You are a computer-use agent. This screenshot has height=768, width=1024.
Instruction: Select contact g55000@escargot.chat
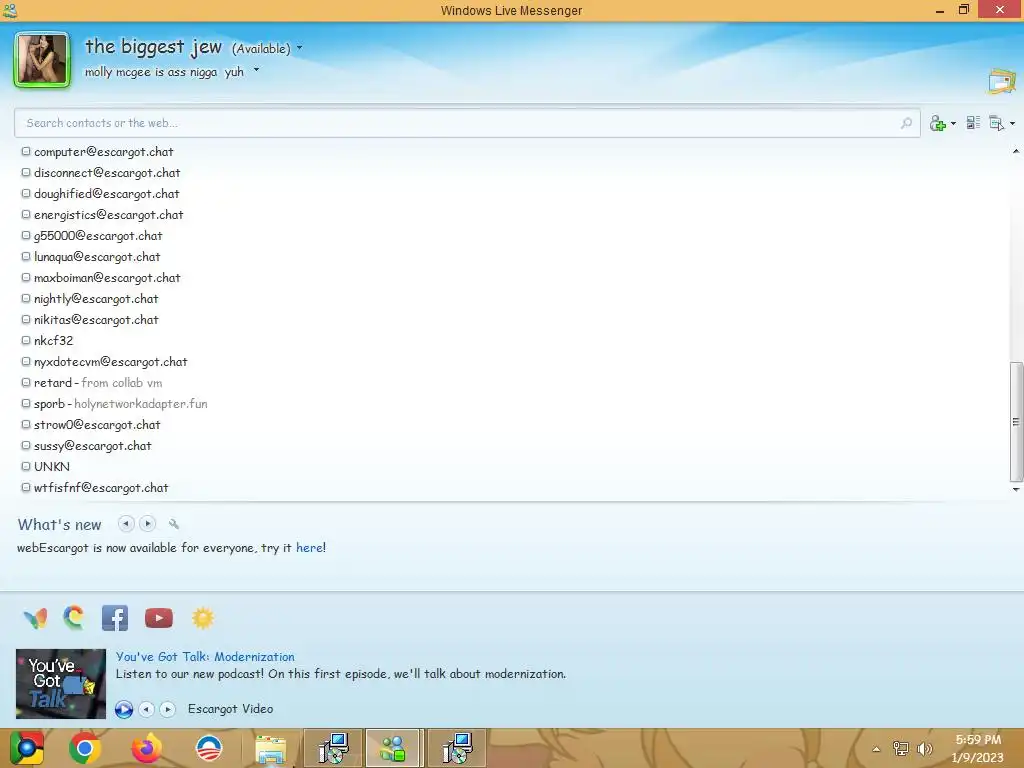tap(98, 236)
